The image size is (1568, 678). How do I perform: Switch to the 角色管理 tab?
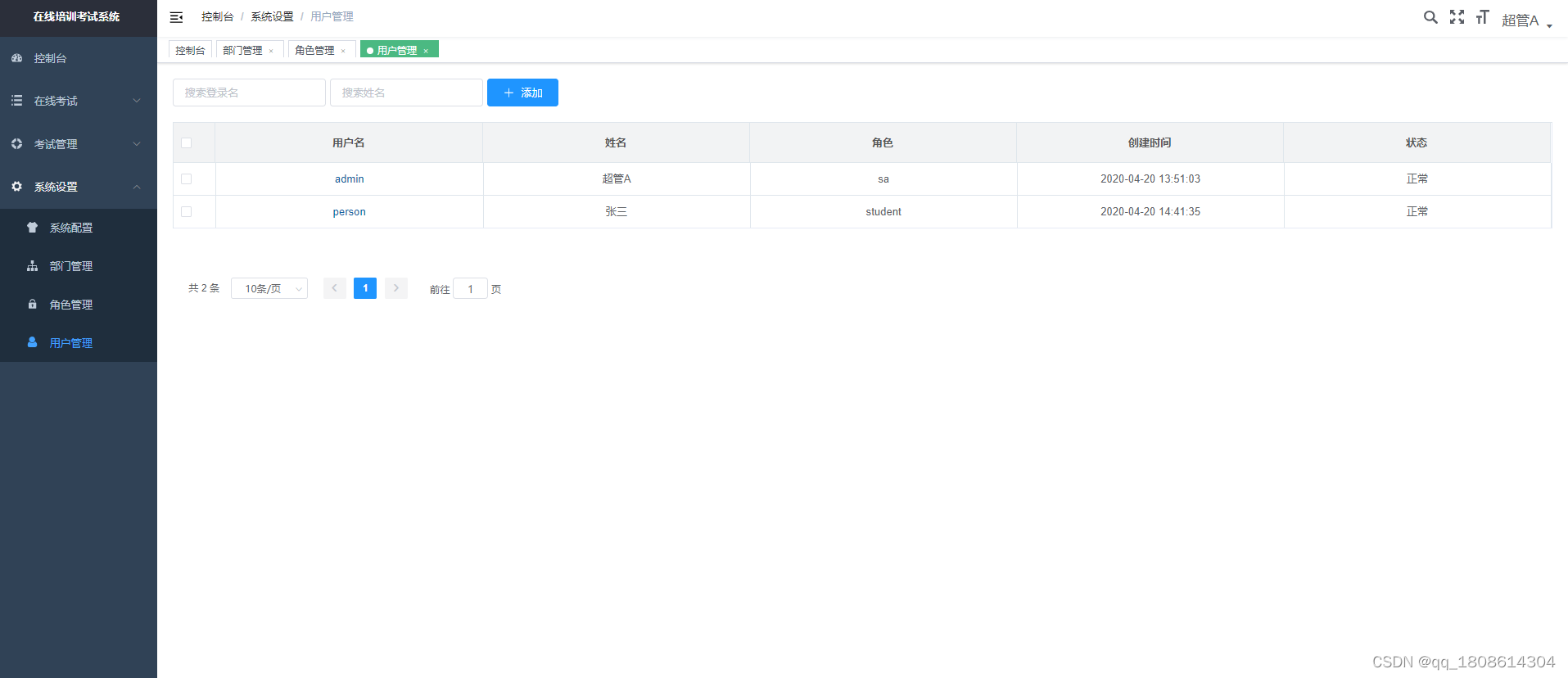[314, 50]
